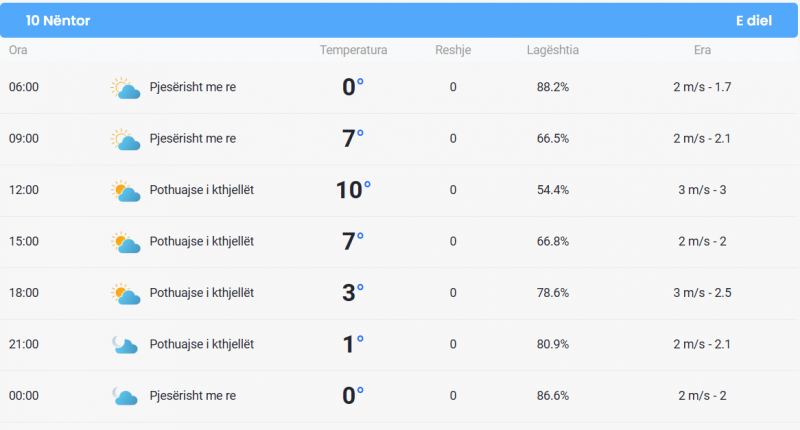800x430 pixels.
Task: Select the Reshje column header
Action: point(453,50)
